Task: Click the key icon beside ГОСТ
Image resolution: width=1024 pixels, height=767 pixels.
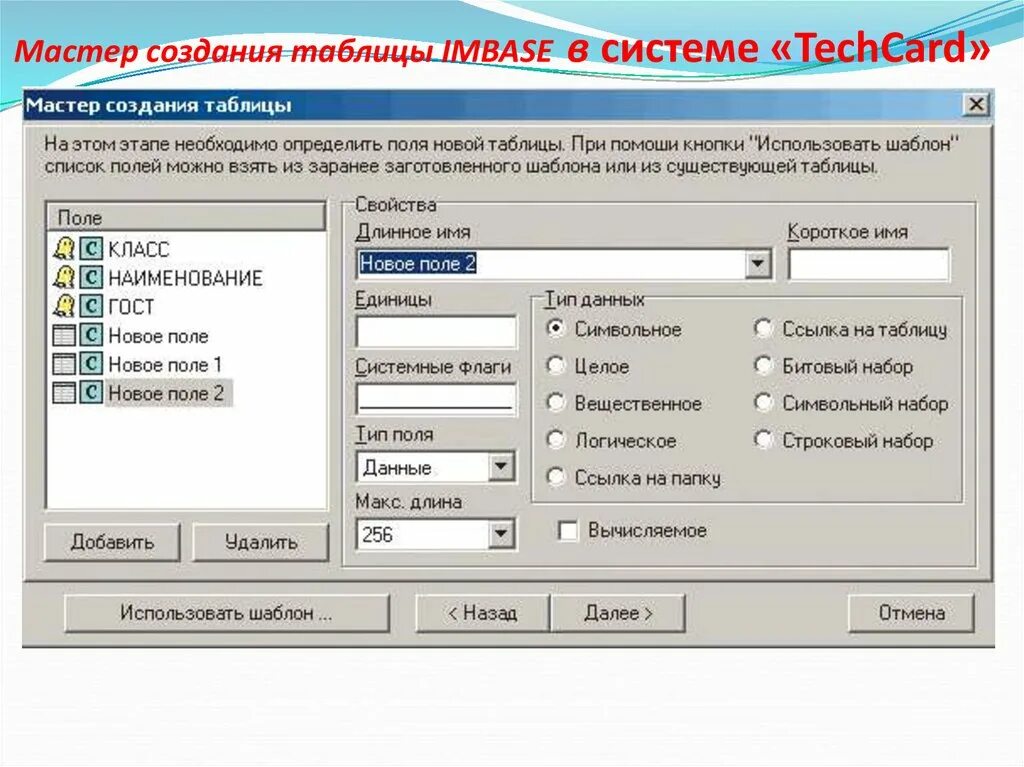Action: click(x=63, y=306)
